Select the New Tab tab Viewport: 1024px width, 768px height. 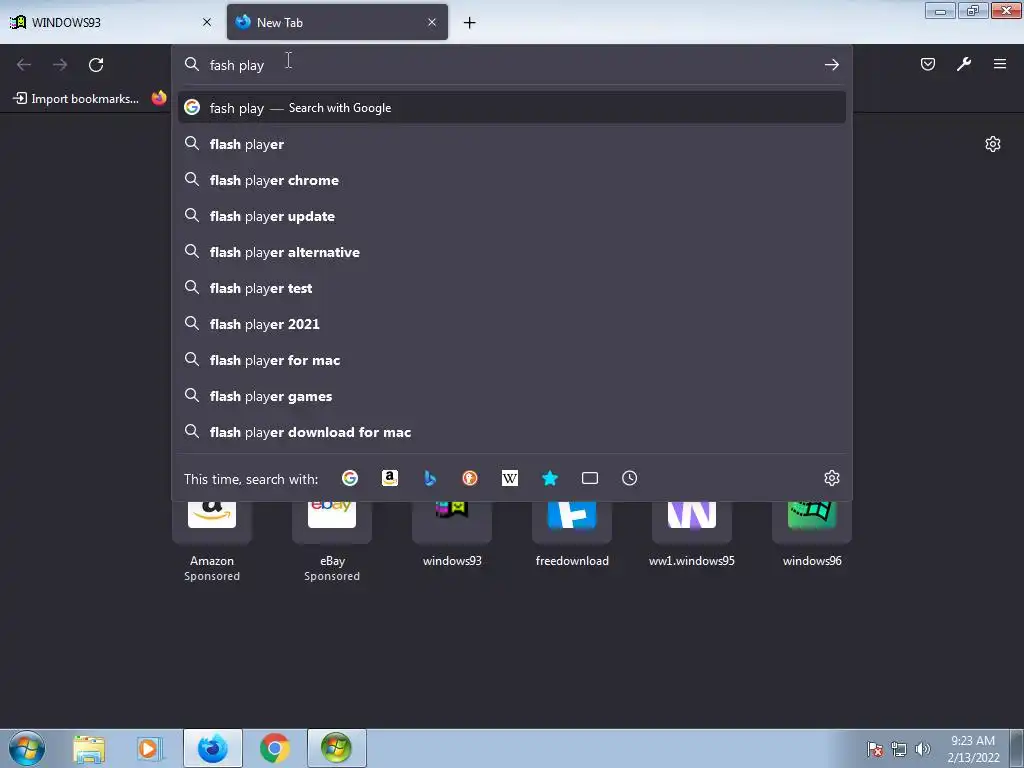[337, 22]
